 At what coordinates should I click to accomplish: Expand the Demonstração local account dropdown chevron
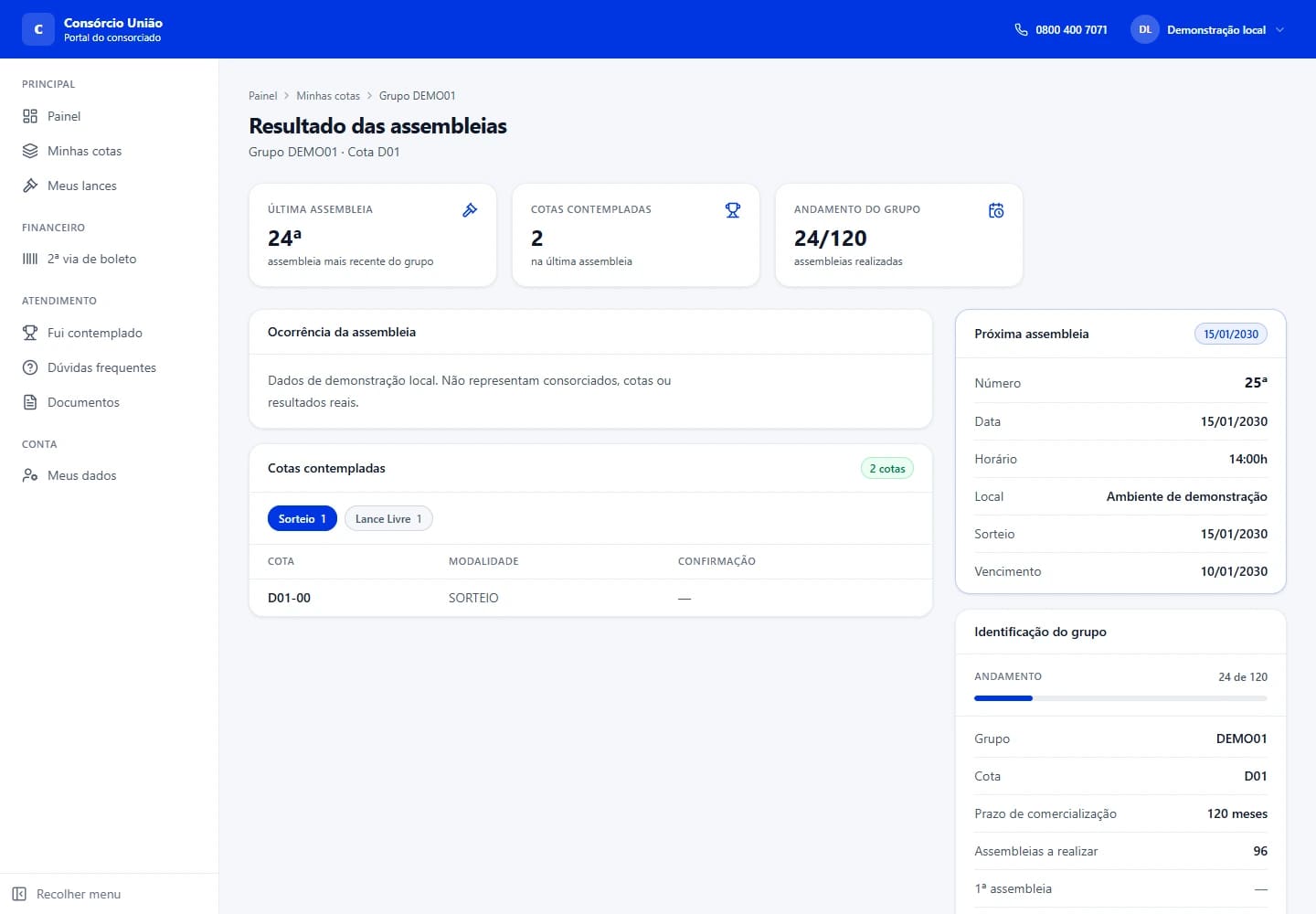click(1279, 29)
